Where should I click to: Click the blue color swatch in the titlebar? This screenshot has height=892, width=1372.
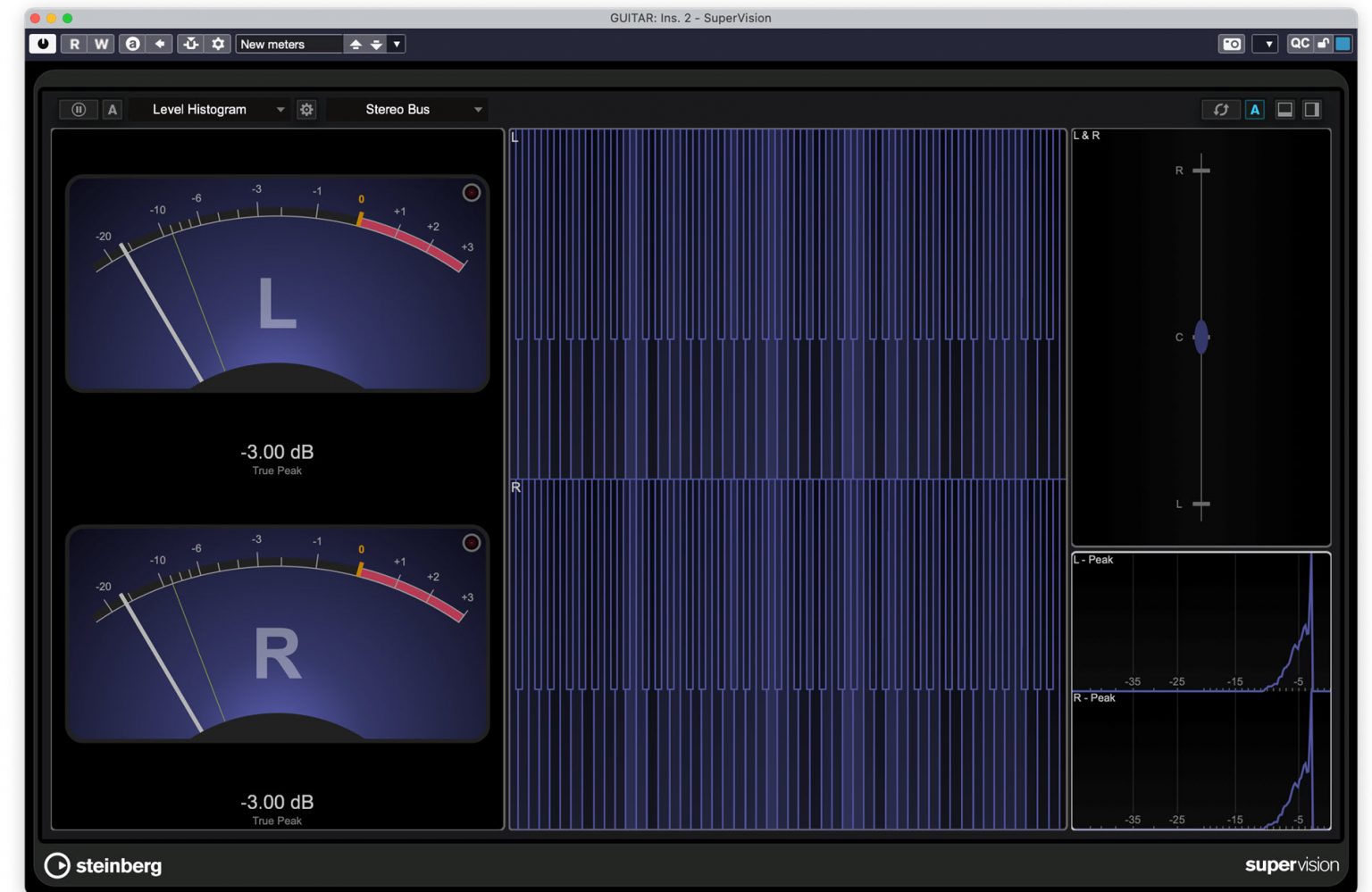click(1343, 43)
